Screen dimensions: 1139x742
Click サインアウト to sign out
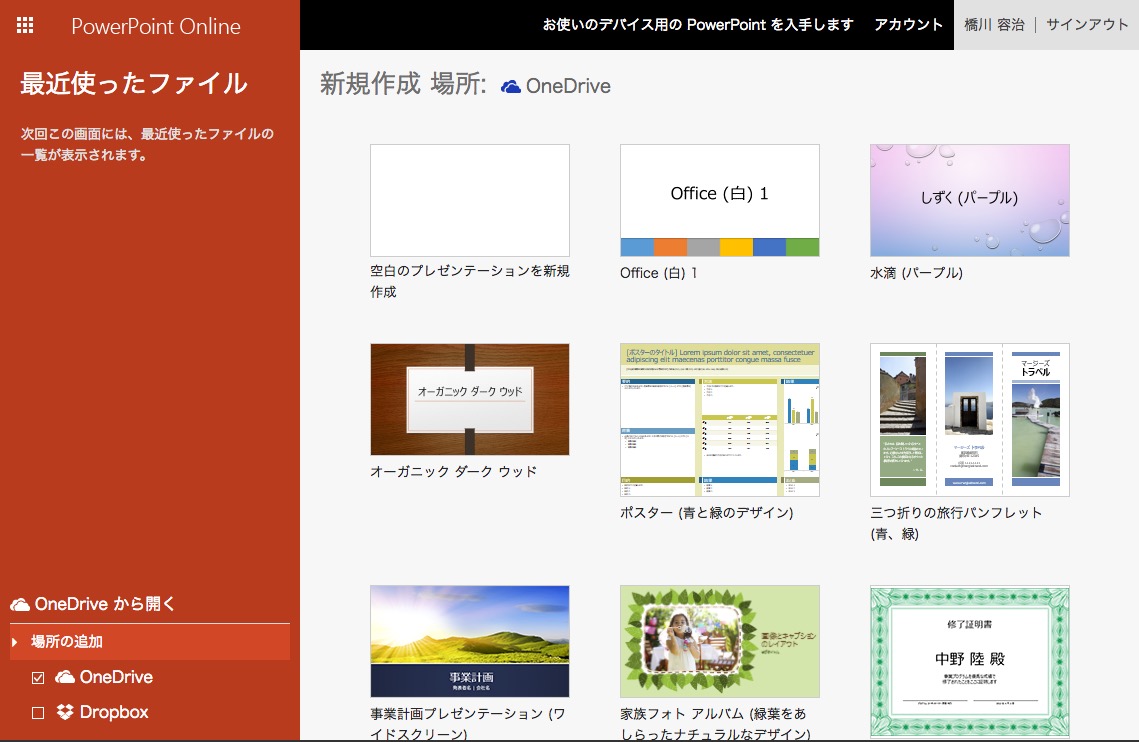tap(1087, 25)
